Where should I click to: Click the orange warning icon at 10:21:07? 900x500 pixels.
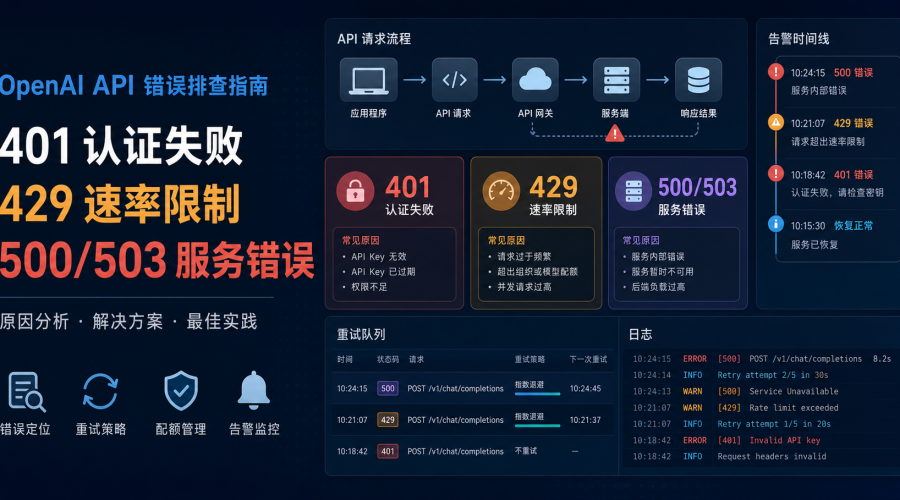[775, 122]
